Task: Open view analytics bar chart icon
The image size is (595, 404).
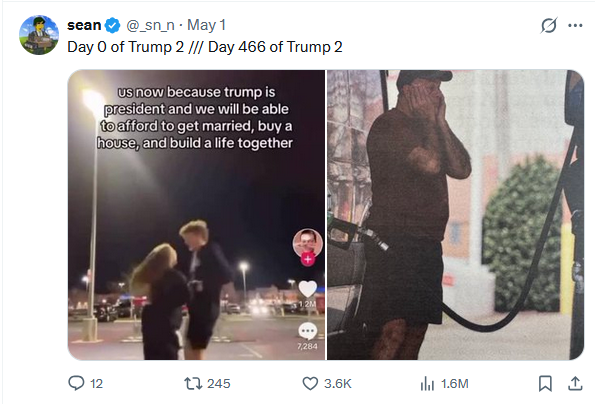Action: pyautogui.click(x=427, y=384)
